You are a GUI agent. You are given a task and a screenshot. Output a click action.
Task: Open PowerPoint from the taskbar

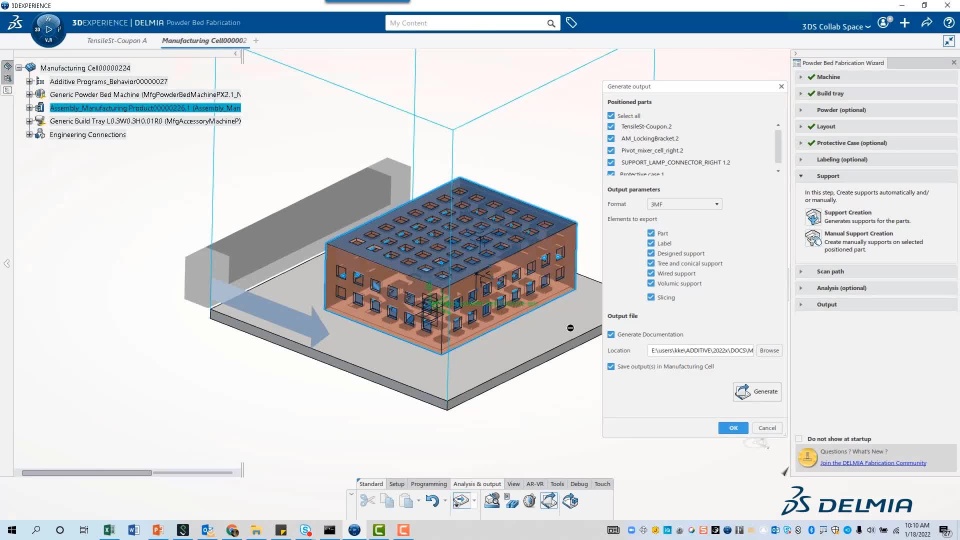tap(158, 530)
